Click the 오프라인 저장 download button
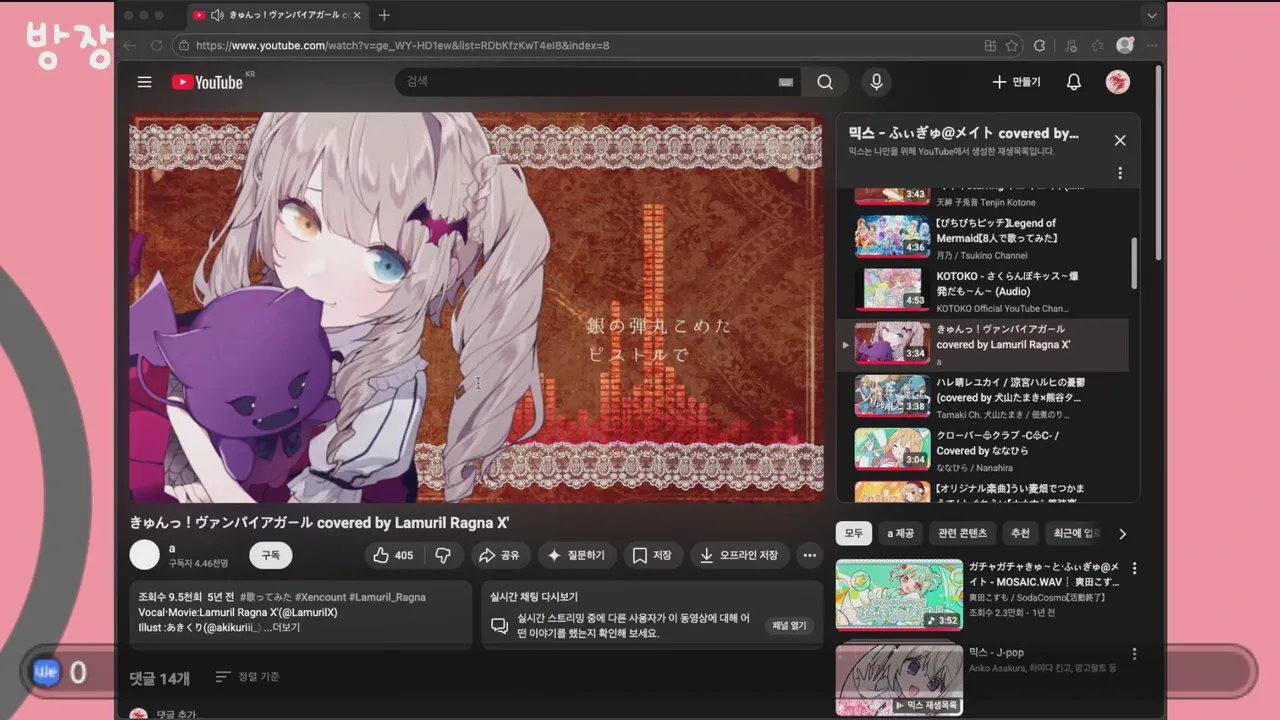This screenshot has height=720, width=1280. 739,555
